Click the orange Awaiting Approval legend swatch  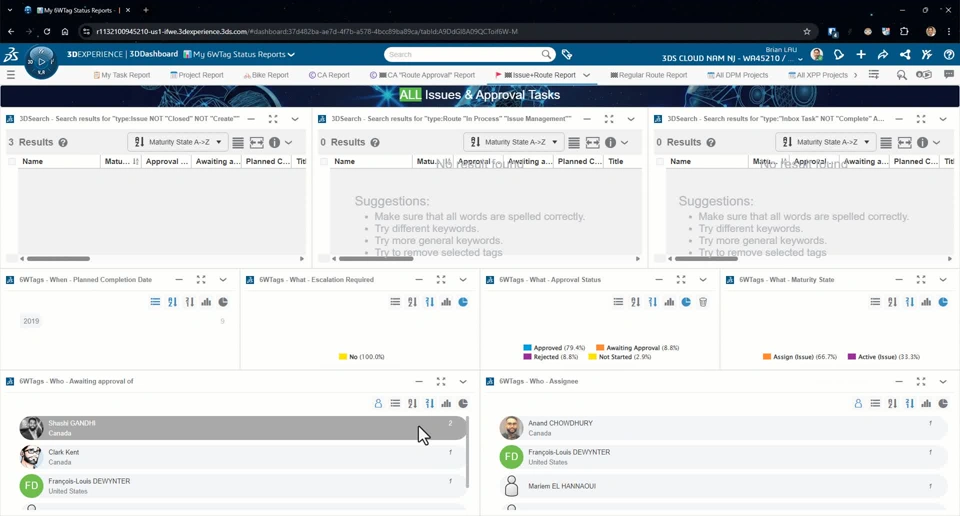point(600,348)
